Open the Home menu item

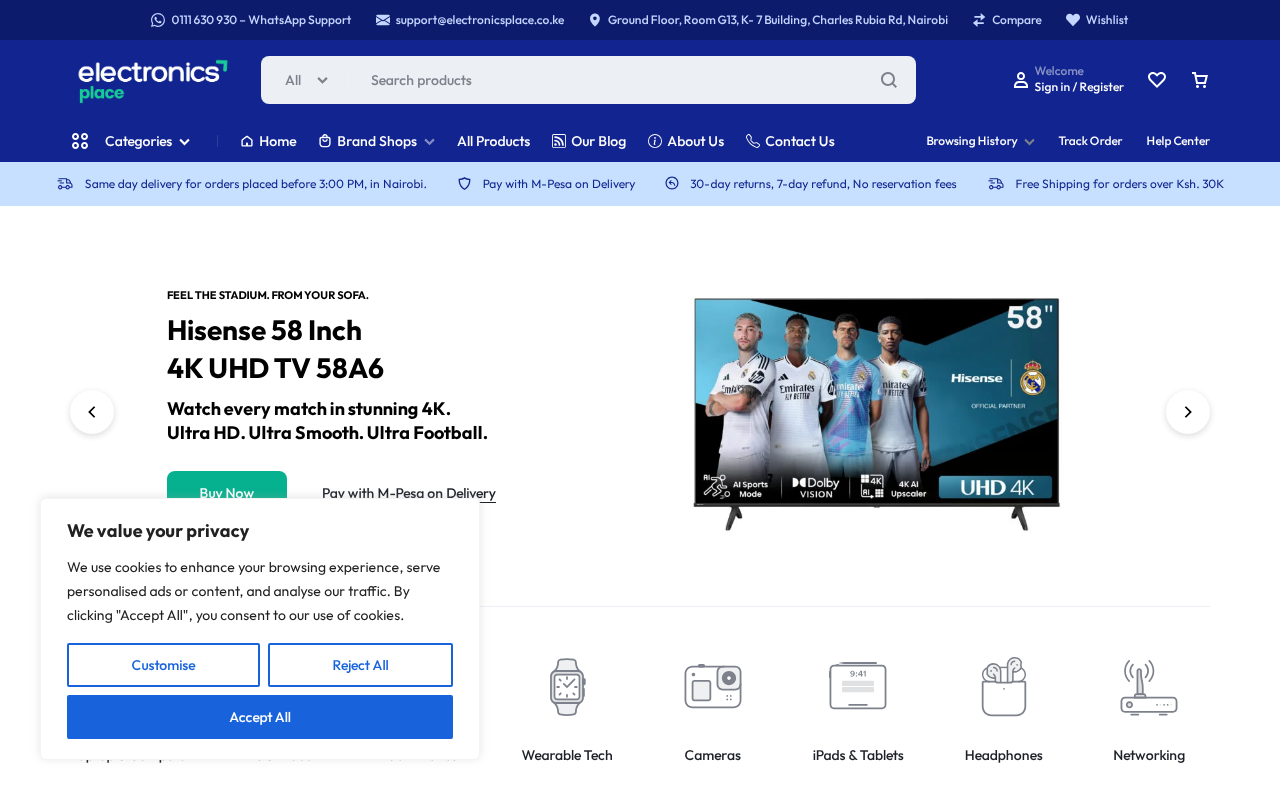click(x=268, y=141)
